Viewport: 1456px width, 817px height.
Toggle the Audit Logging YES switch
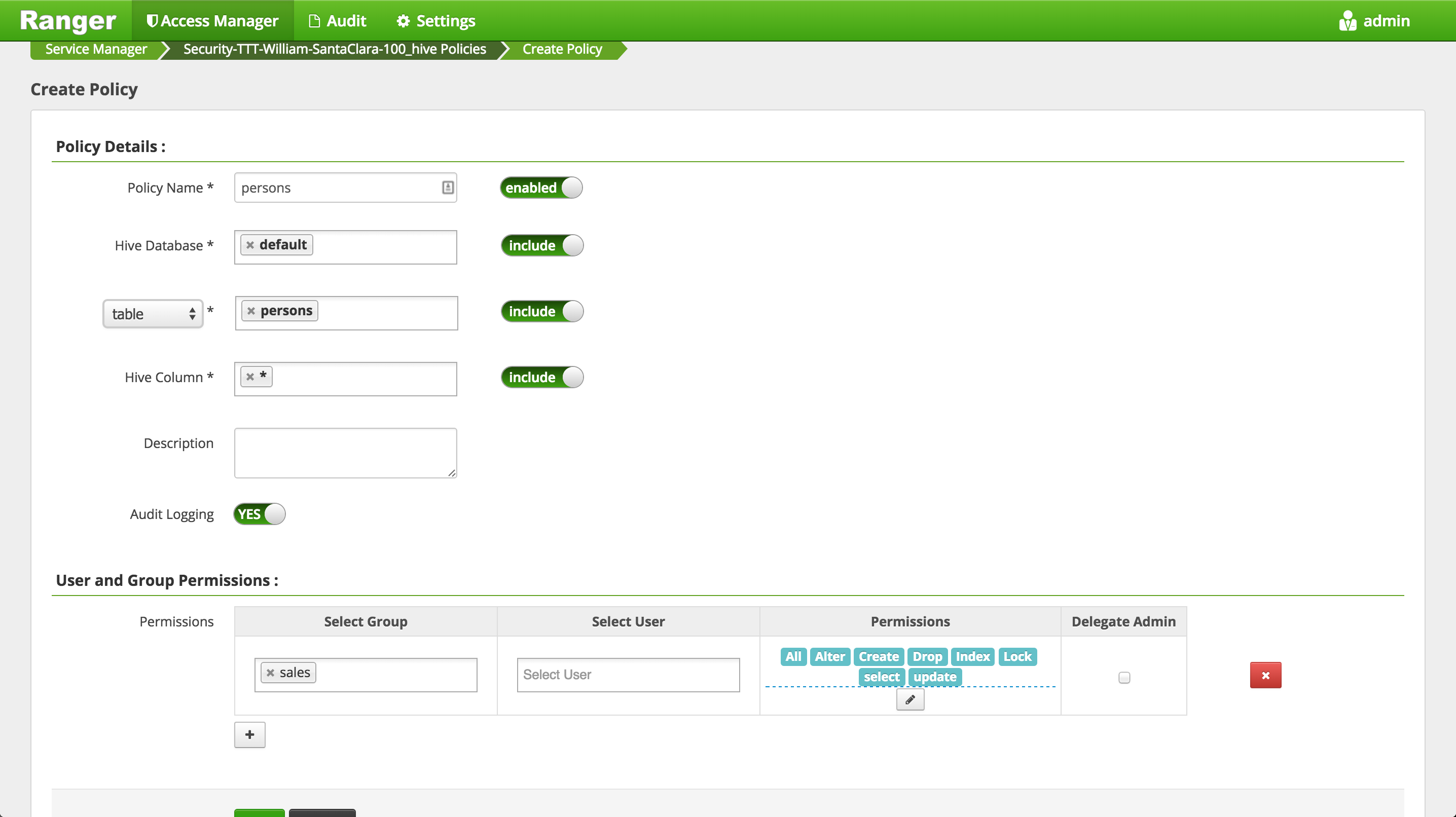point(260,514)
